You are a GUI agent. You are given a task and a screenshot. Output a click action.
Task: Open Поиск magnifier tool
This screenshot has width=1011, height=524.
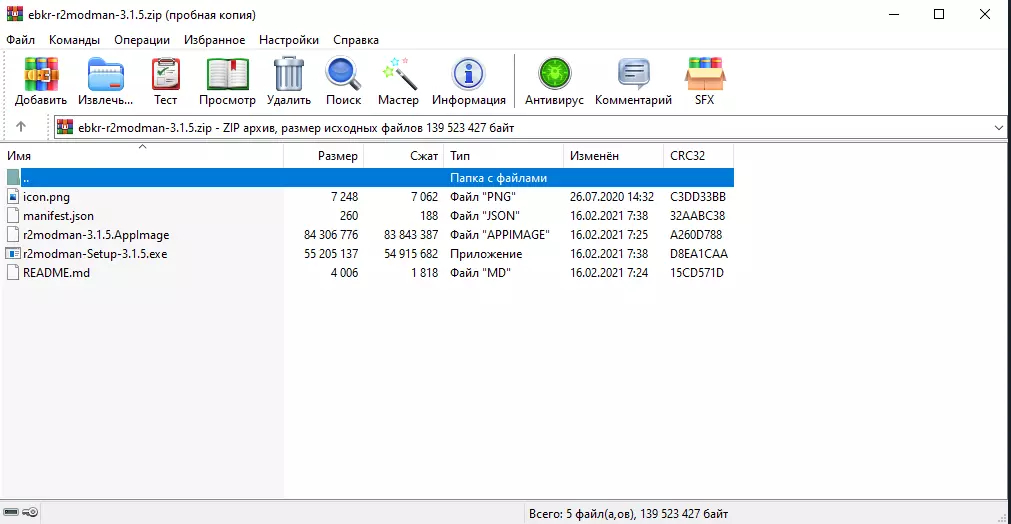point(343,74)
